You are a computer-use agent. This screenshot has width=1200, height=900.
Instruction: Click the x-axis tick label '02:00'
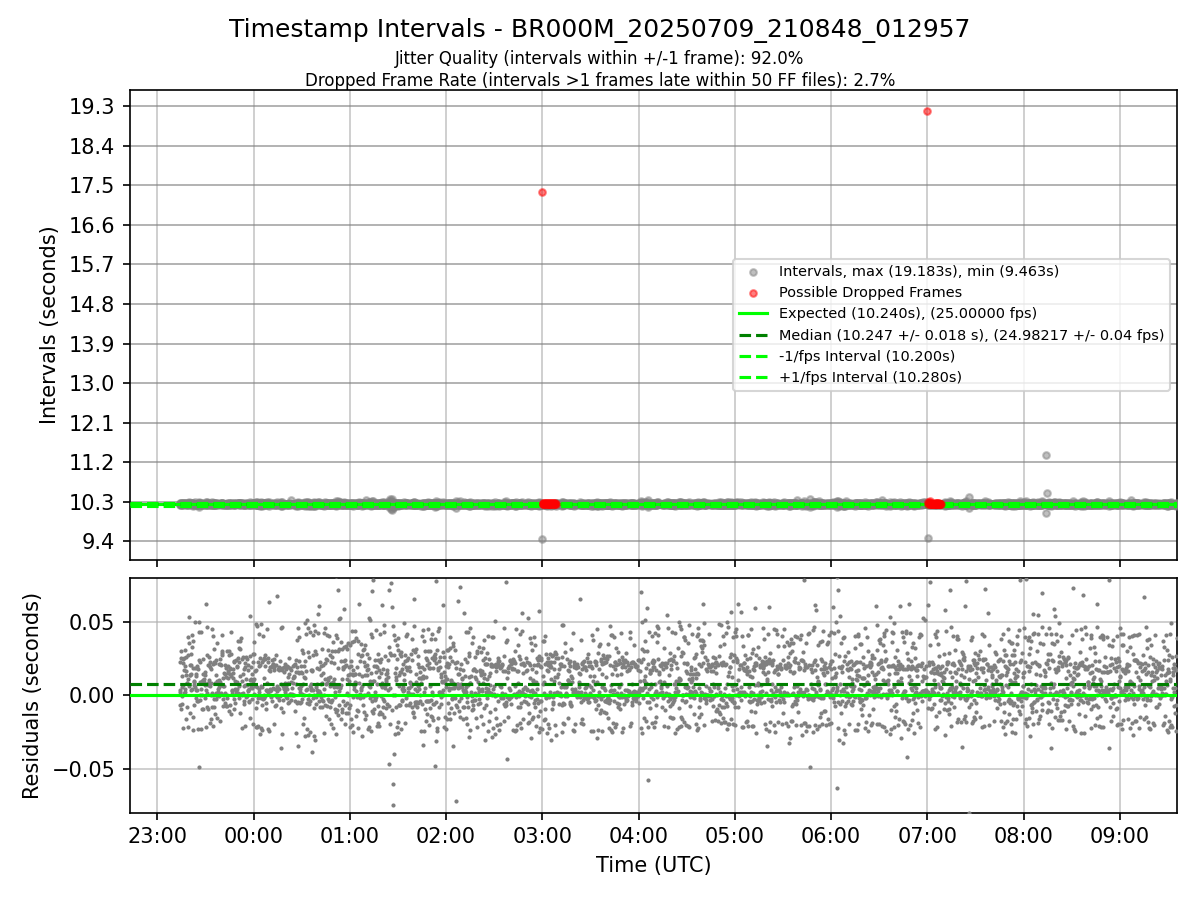[446, 836]
